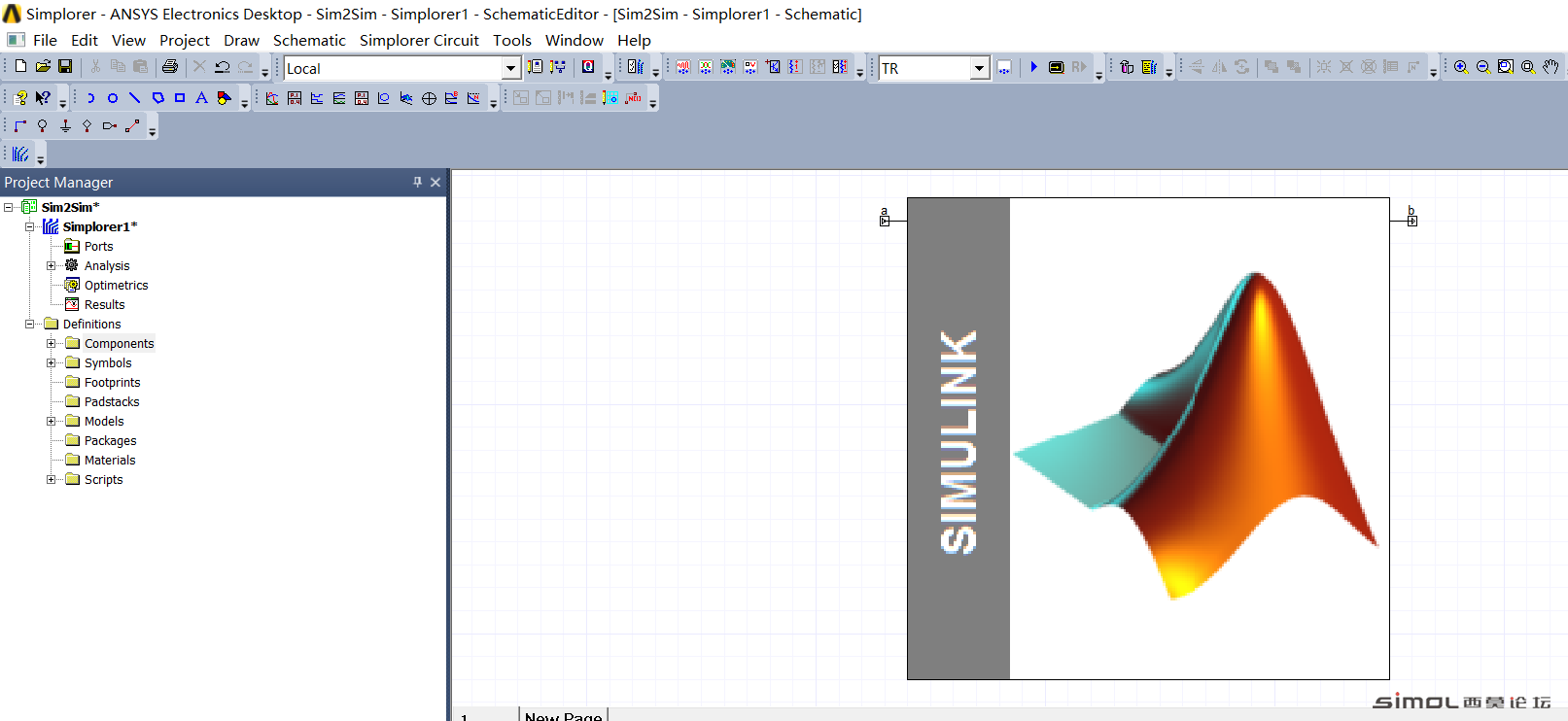This screenshot has width=1568, height=721.
Task: Click the Page Connector icon
Action: pos(110,125)
